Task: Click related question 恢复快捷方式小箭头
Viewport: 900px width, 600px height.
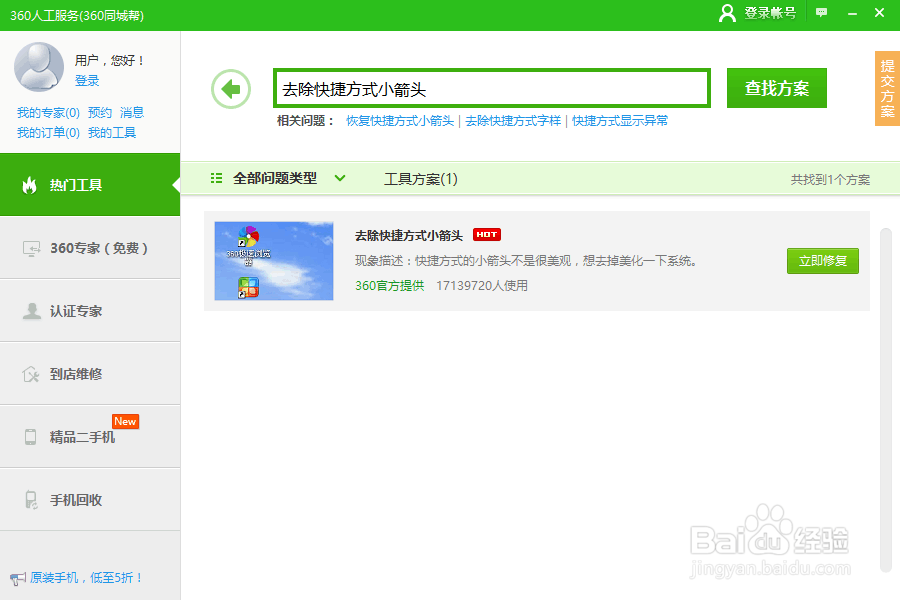Action: tap(400, 121)
